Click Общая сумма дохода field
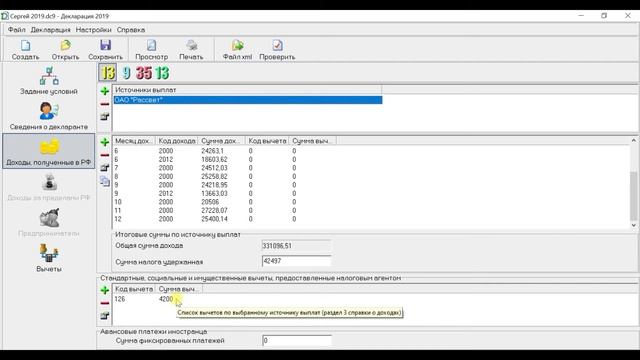This screenshot has height=360, width=640. [296, 246]
